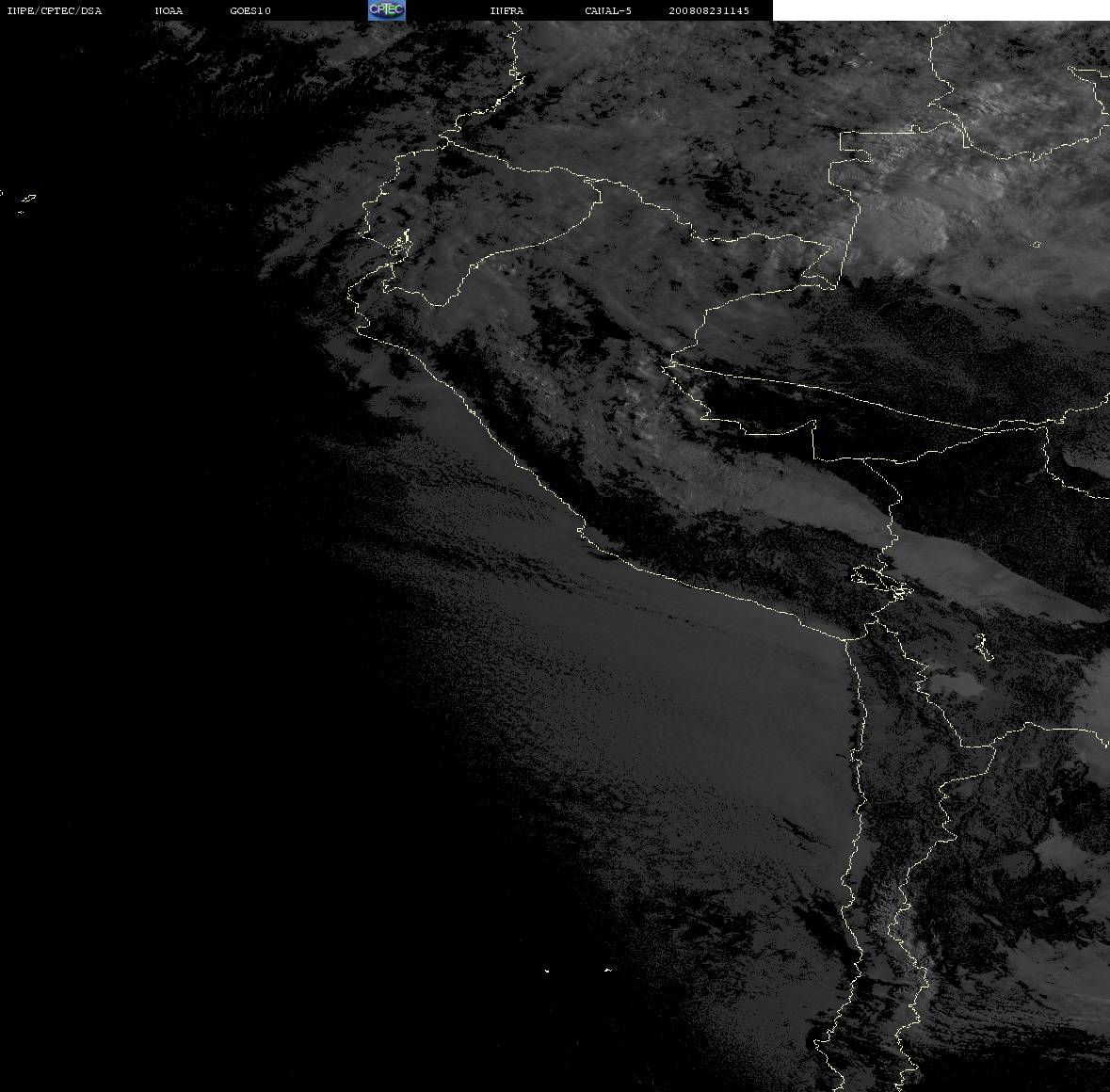
Task: Click the GOES10 satellite label
Action: 250,10
